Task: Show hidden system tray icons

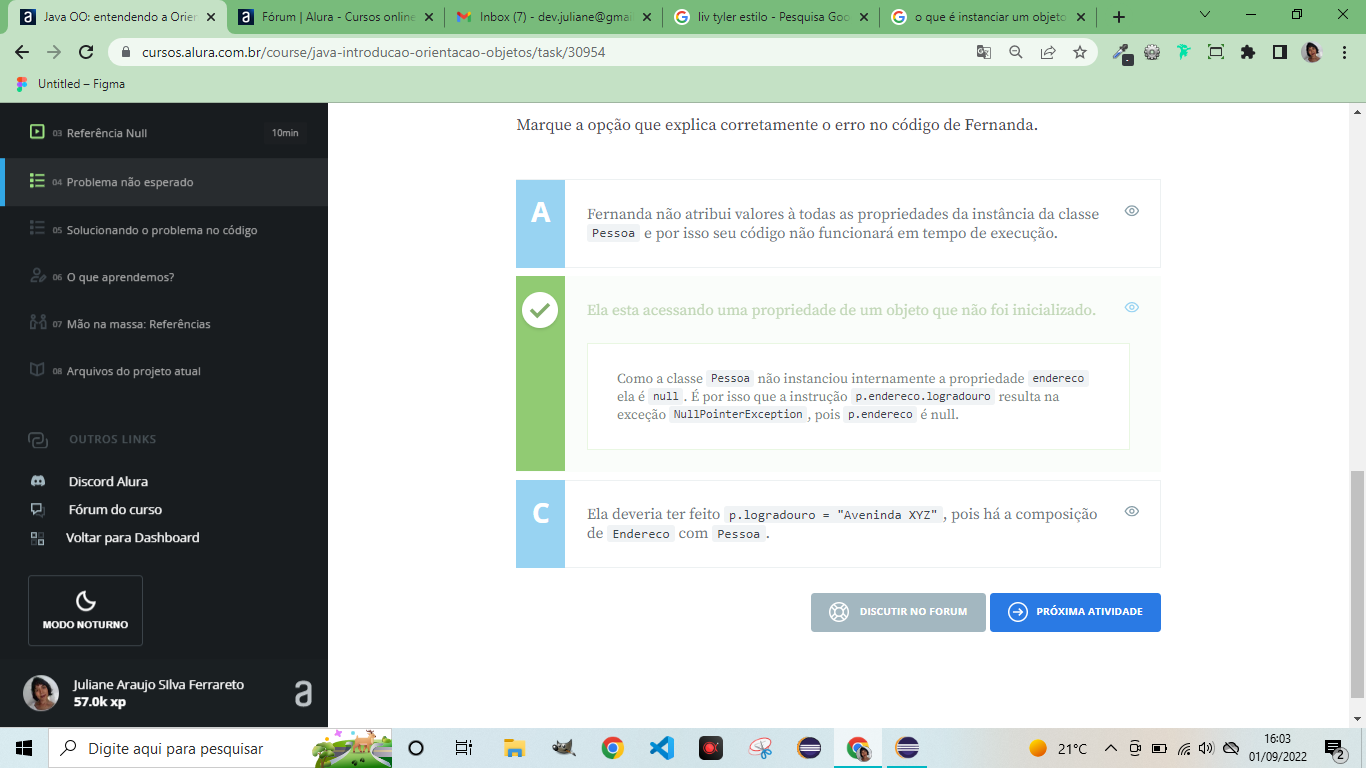Action: 1111,748
